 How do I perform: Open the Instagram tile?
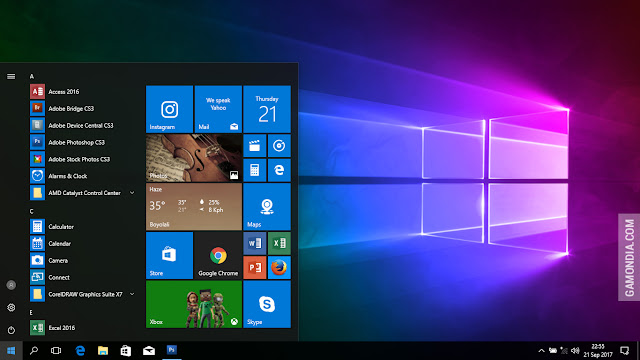(169, 109)
